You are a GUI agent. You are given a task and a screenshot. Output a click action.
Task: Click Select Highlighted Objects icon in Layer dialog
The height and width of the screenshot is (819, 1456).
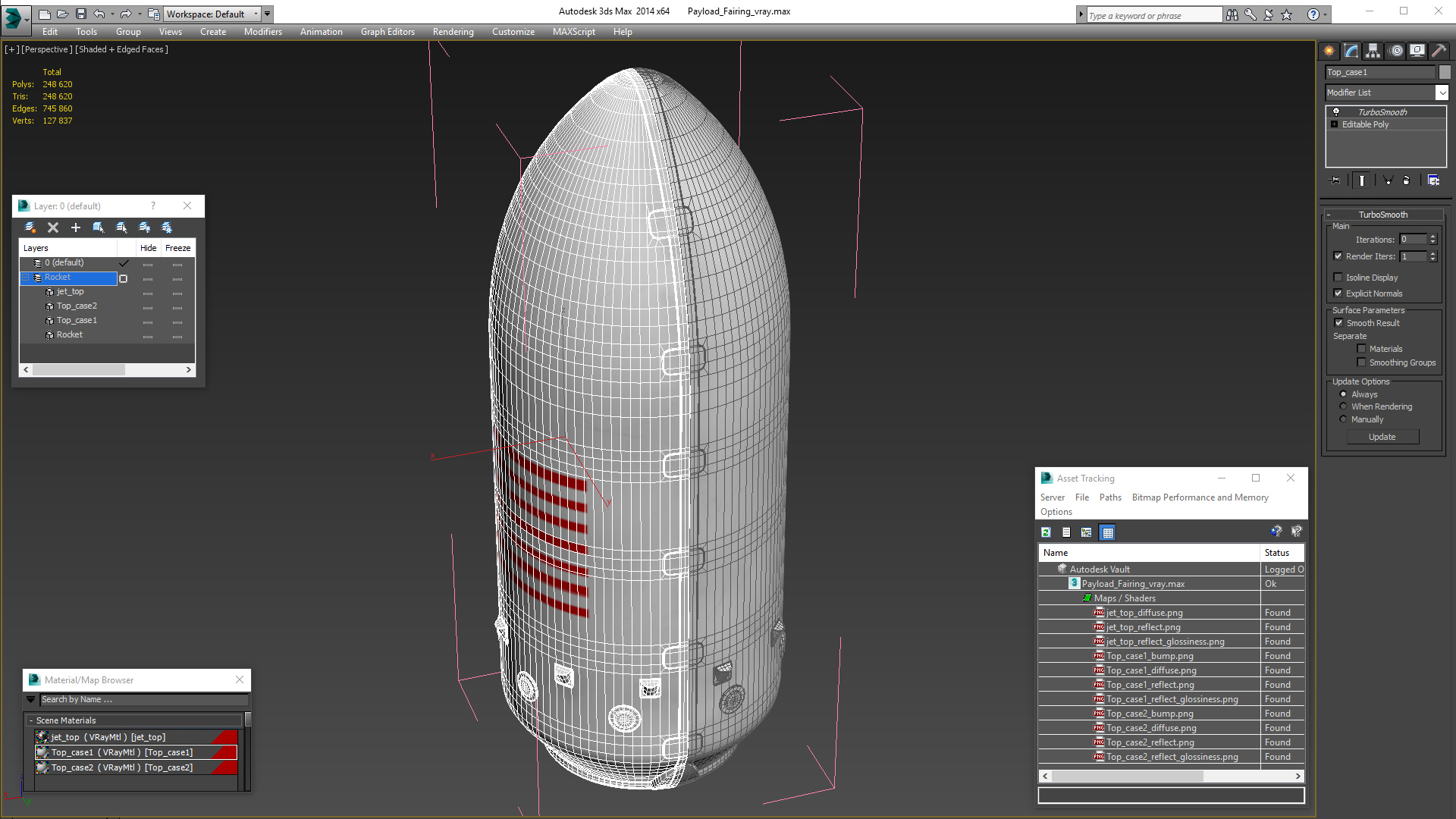[x=99, y=227]
